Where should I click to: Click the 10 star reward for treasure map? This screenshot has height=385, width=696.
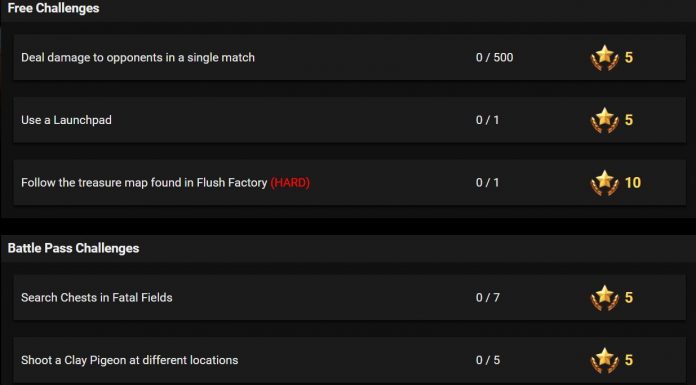[x=633, y=183]
